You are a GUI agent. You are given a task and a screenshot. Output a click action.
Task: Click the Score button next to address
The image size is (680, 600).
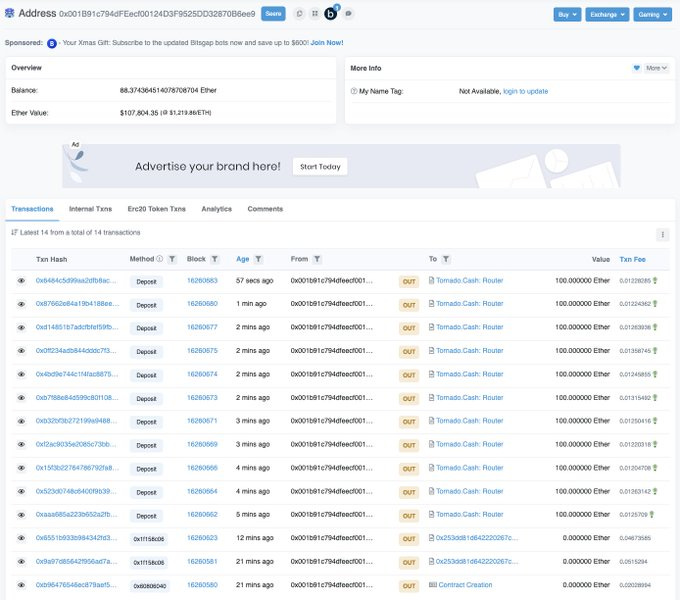click(273, 14)
